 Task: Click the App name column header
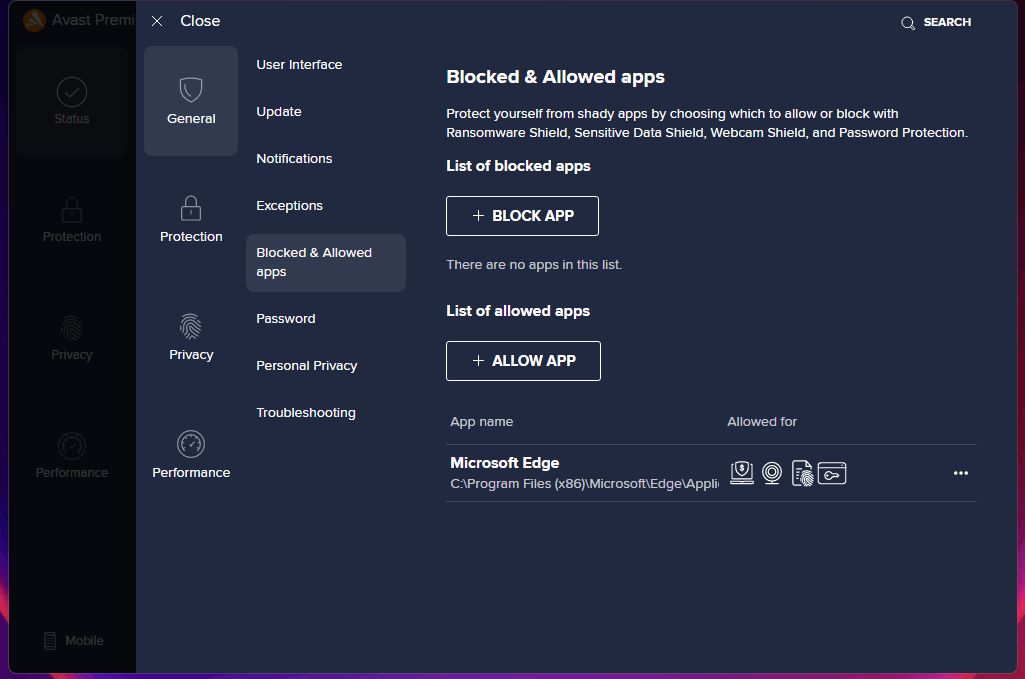(482, 422)
